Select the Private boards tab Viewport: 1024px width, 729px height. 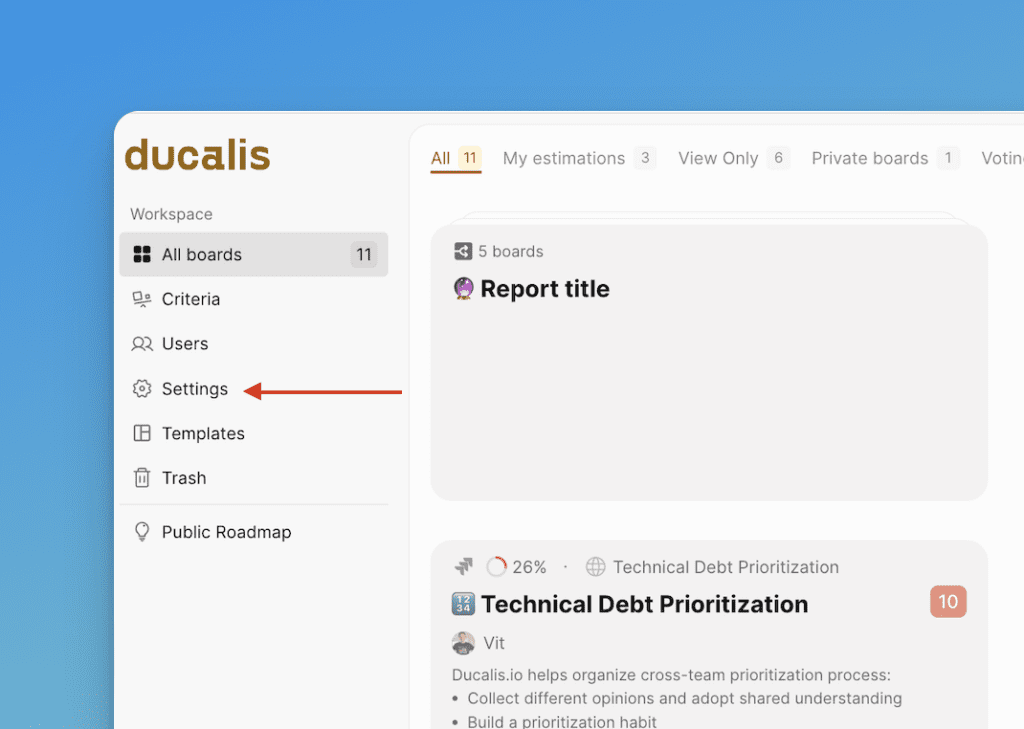point(869,158)
